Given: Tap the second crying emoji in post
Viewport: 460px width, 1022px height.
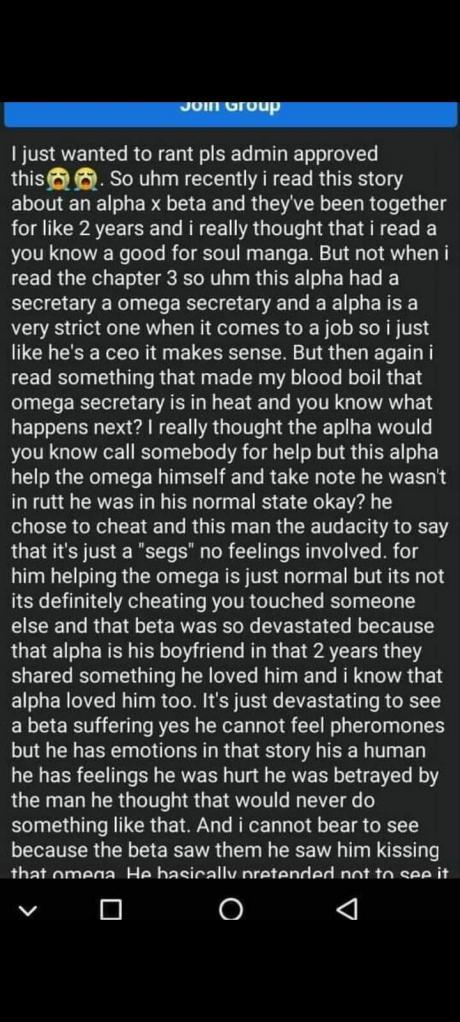Looking at the screenshot, I should point(85,179).
